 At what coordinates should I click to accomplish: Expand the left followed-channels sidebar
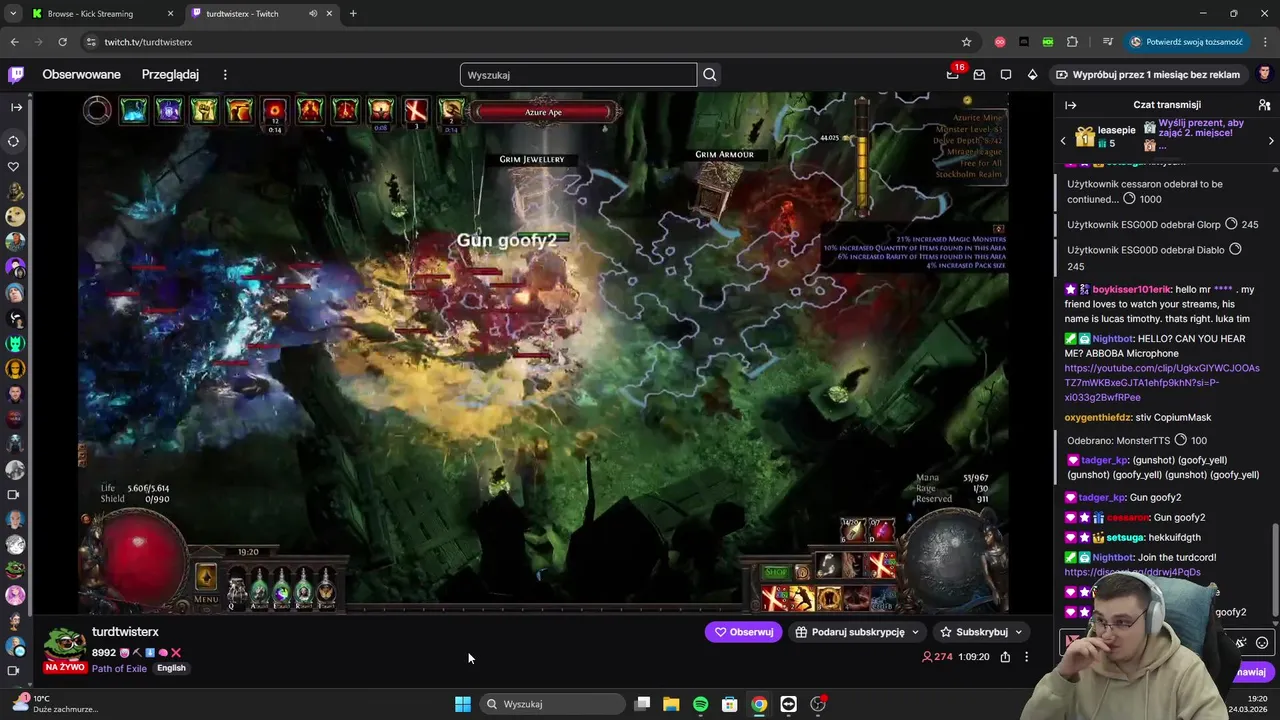[x=16, y=107]
